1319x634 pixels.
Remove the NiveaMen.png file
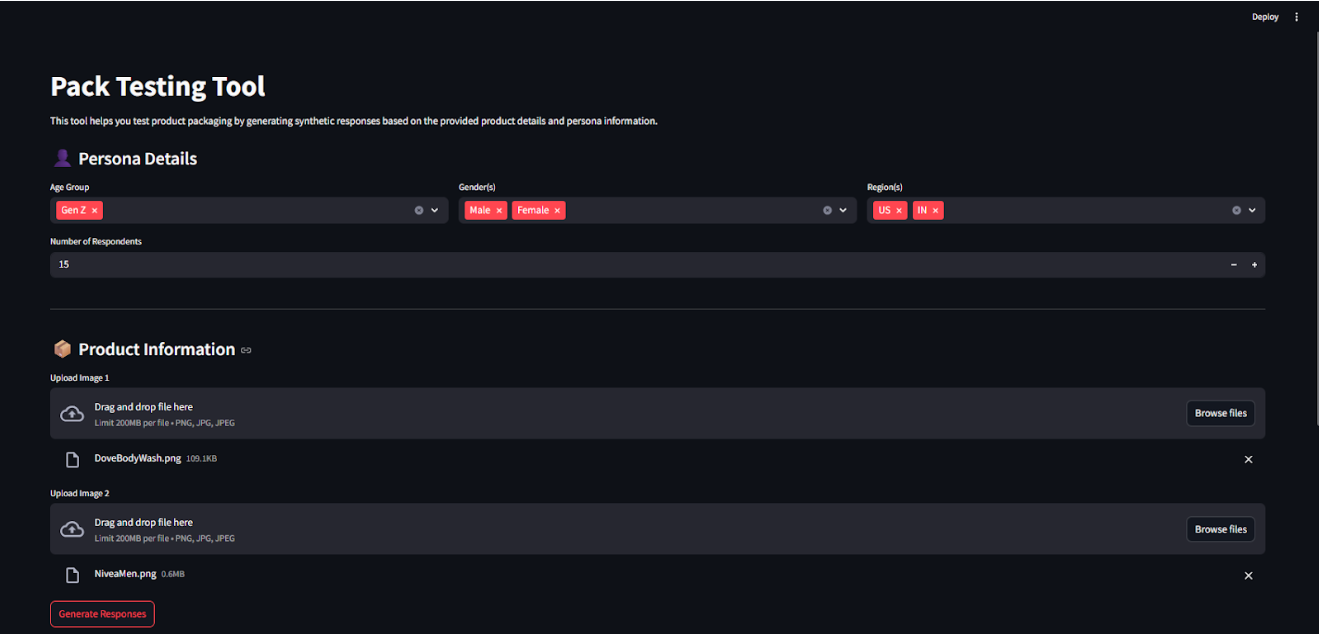(1248, 576)
